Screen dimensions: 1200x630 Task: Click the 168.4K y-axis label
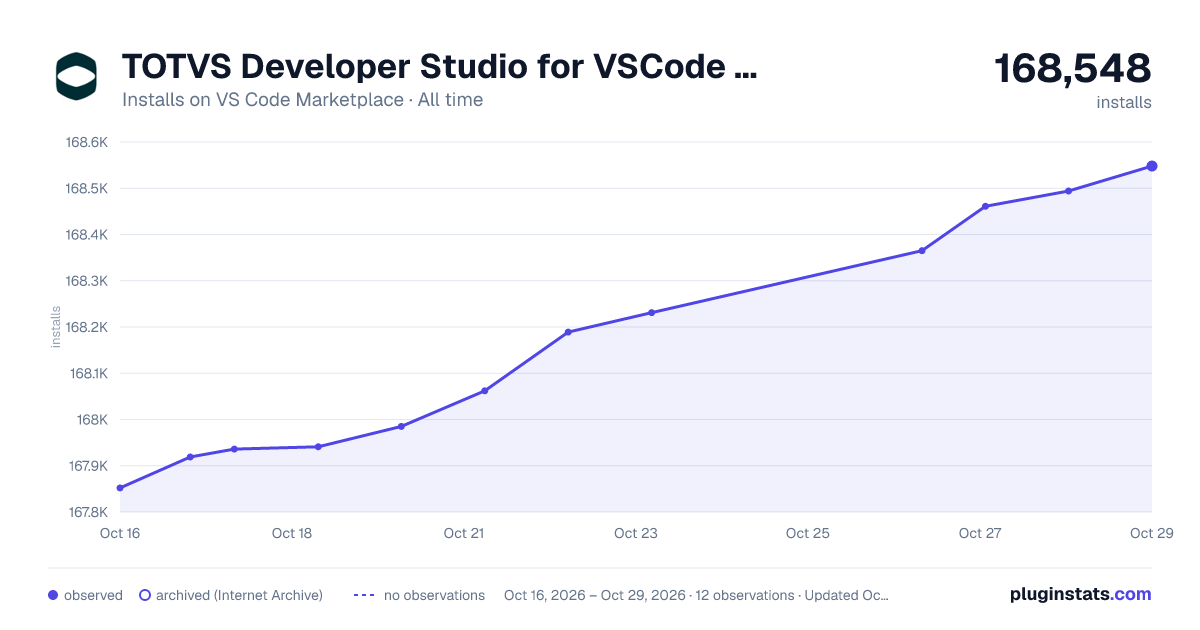(86, 235)
